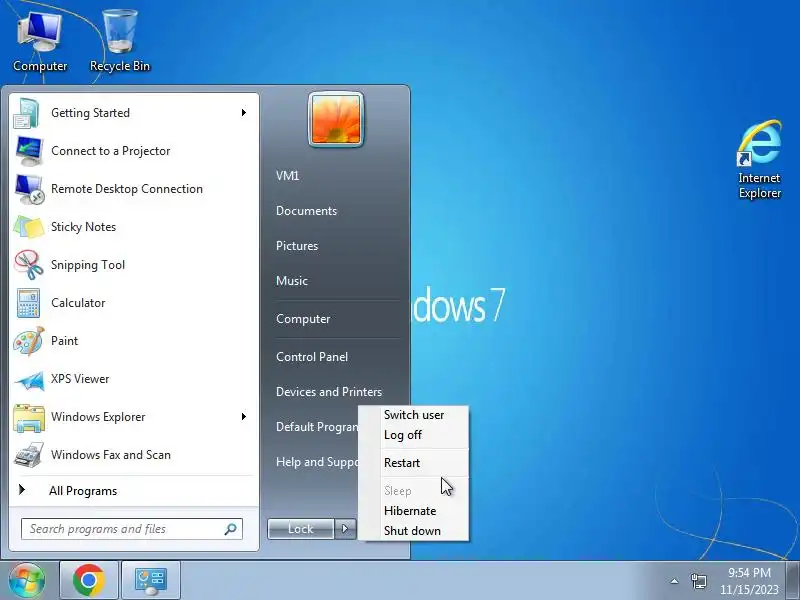Click the shutdown options arrow button
This screenshot has height=600, width=800.
345,529
